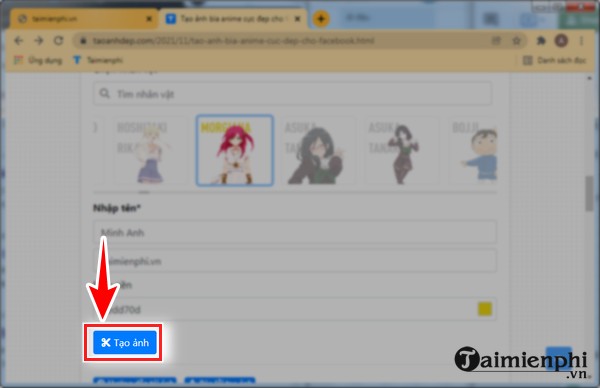Open the yellow color swatch picker
This screenshot has height=388, width=600.
coord(485,309)
